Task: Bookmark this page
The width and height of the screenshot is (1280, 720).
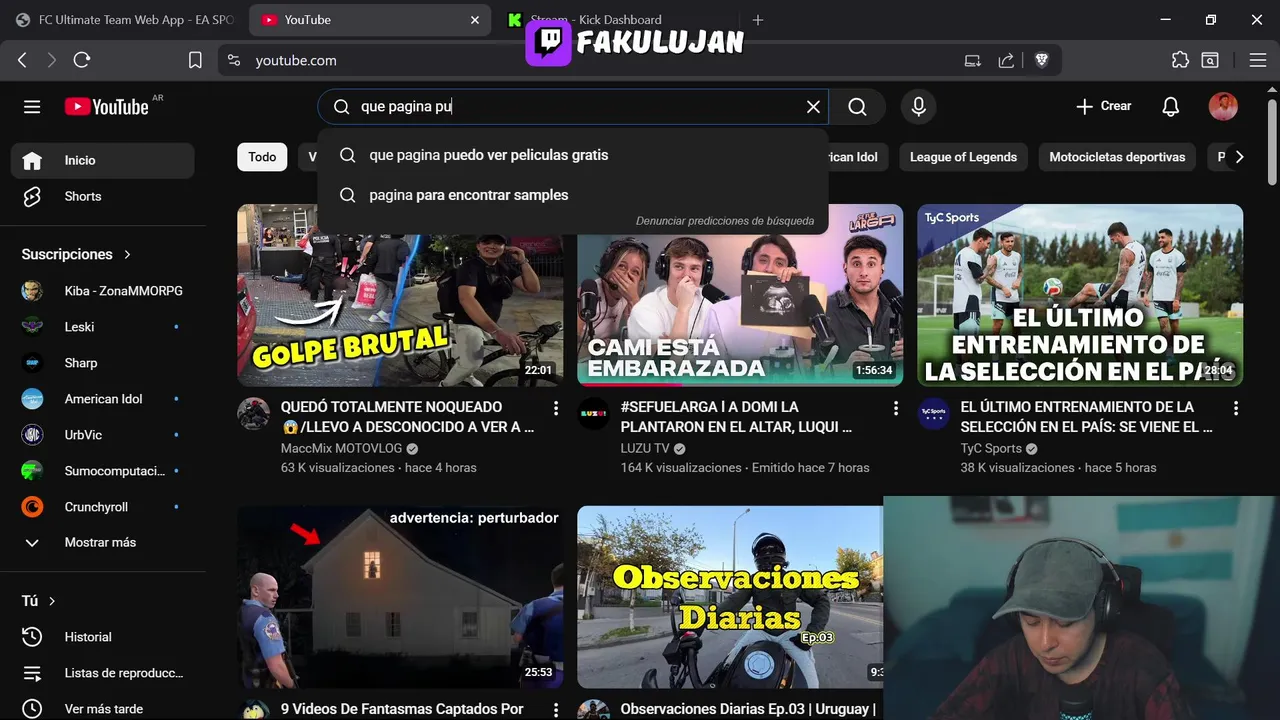Action: click(x=195, y=60)
